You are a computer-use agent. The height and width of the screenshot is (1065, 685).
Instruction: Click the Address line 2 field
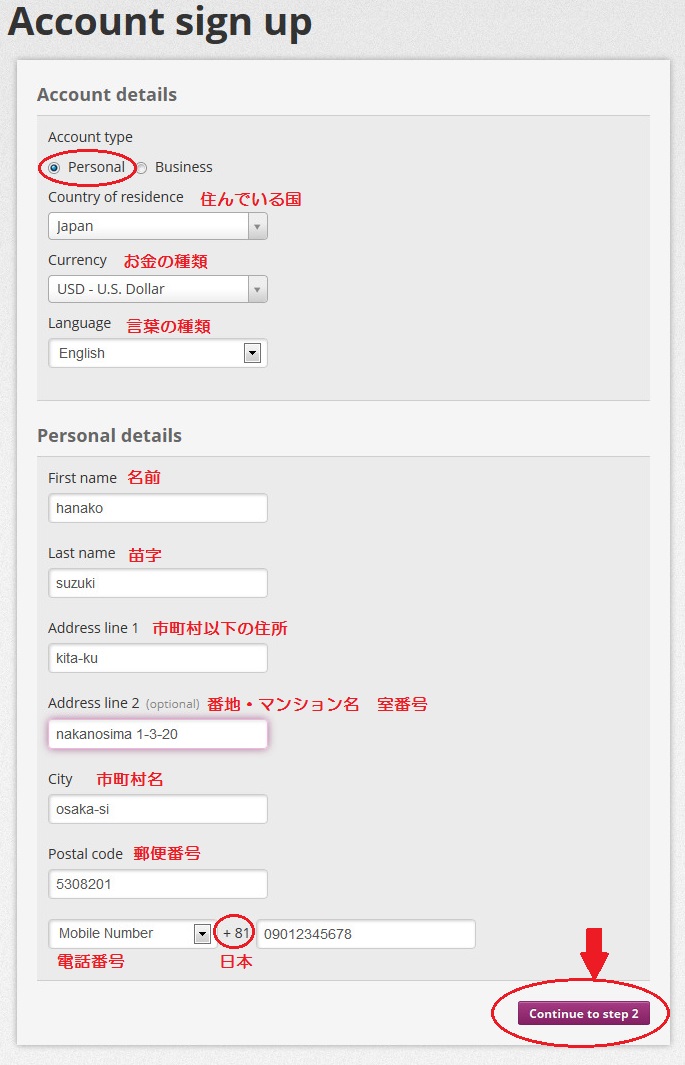click(158, 734)
